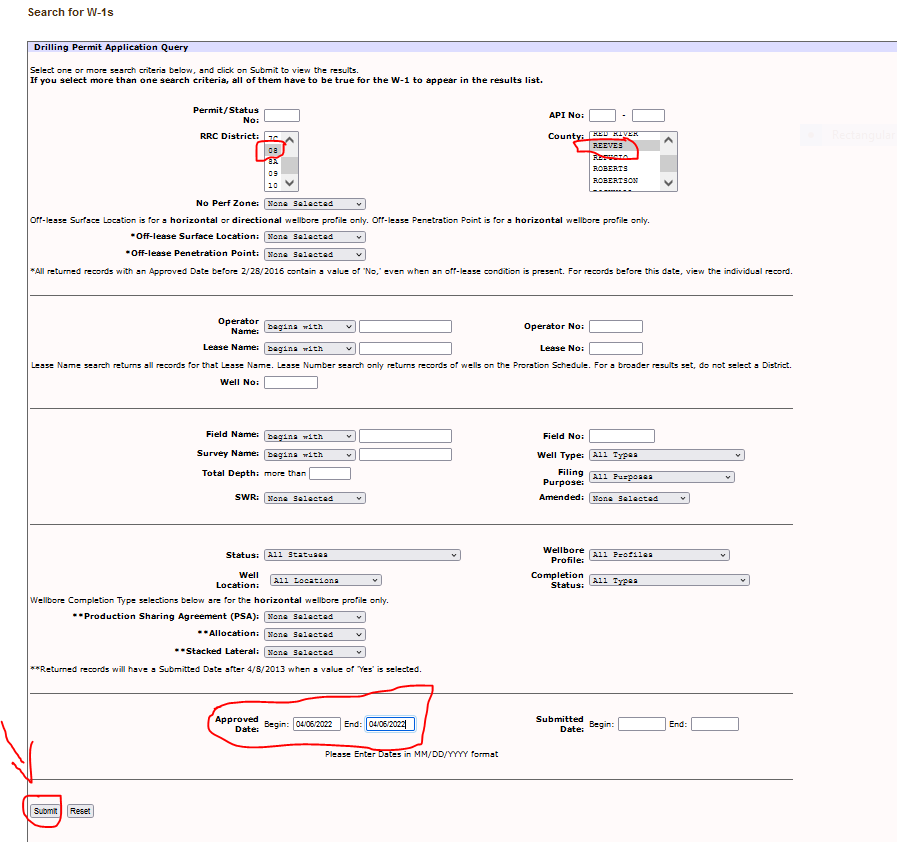Choose ROBERTS in the County list
The width and height of the screenshot is (897, 842).
coord(625,169)
